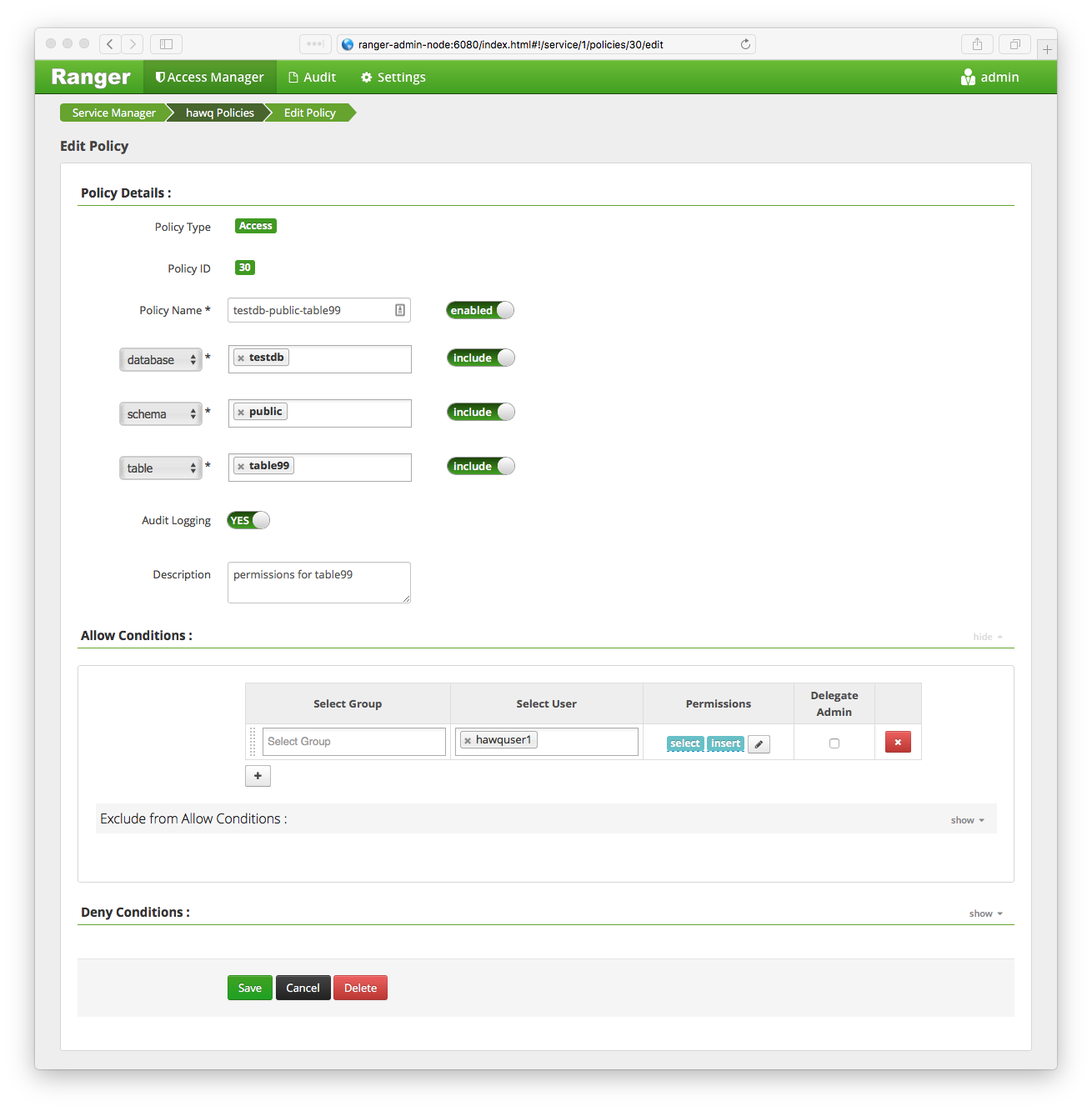Screen dimensions: 1092x1111
Task: Click the green Save button
Action: coord(249,988)
